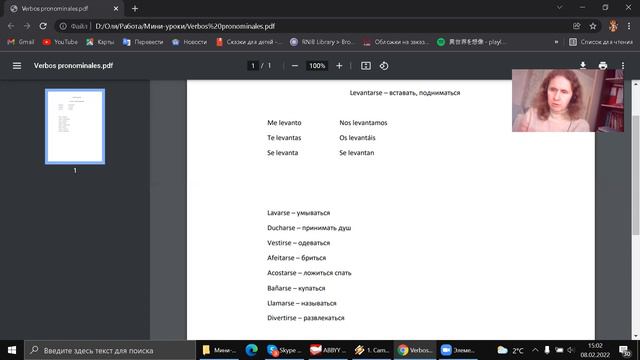The image size is (640, 360).
Task: Open the Spotify playlist bookmark
Action: 471,42
